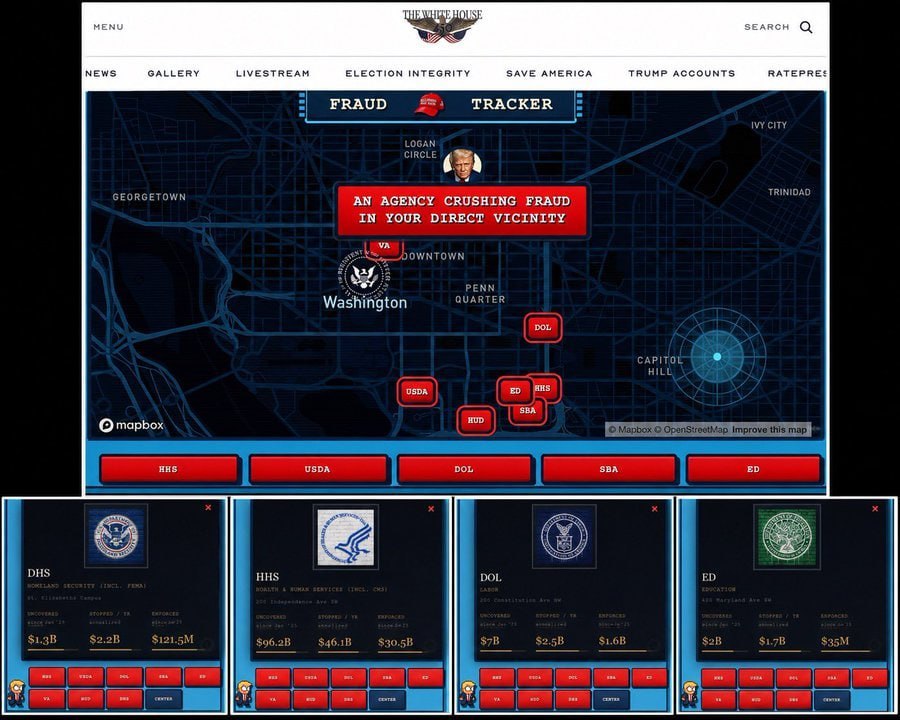Click the Washington label on the map
The width and height of the screenshot is (900, 720).
[x=365, y=303]
